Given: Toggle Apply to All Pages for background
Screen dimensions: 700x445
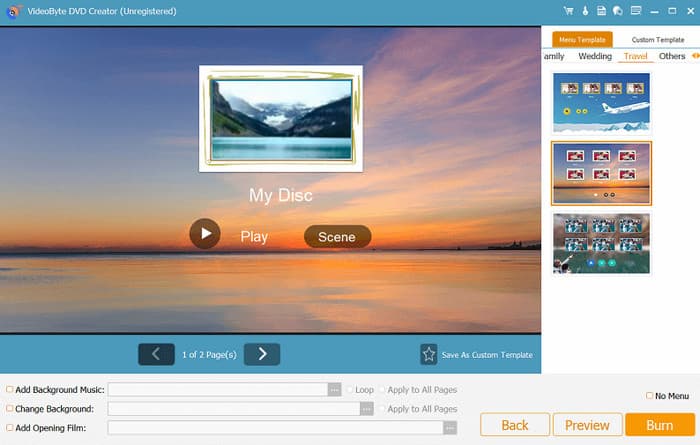Looking at the screenshot, I should (x=382, y=408).
